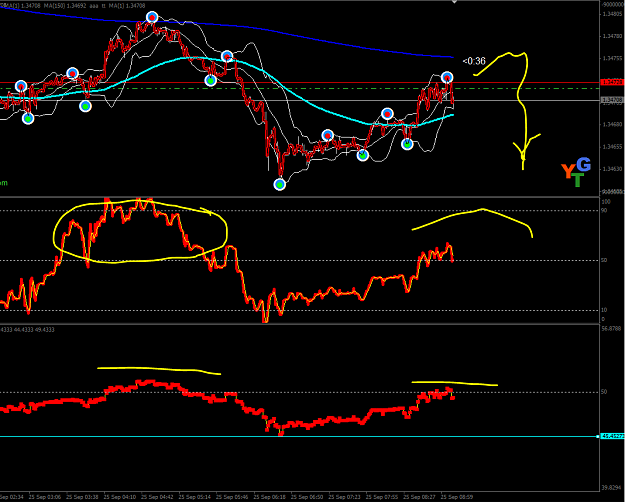625x503 pixels.
Task: Click the 25 Sep 05:14 time label
Action: coord(195,497)
